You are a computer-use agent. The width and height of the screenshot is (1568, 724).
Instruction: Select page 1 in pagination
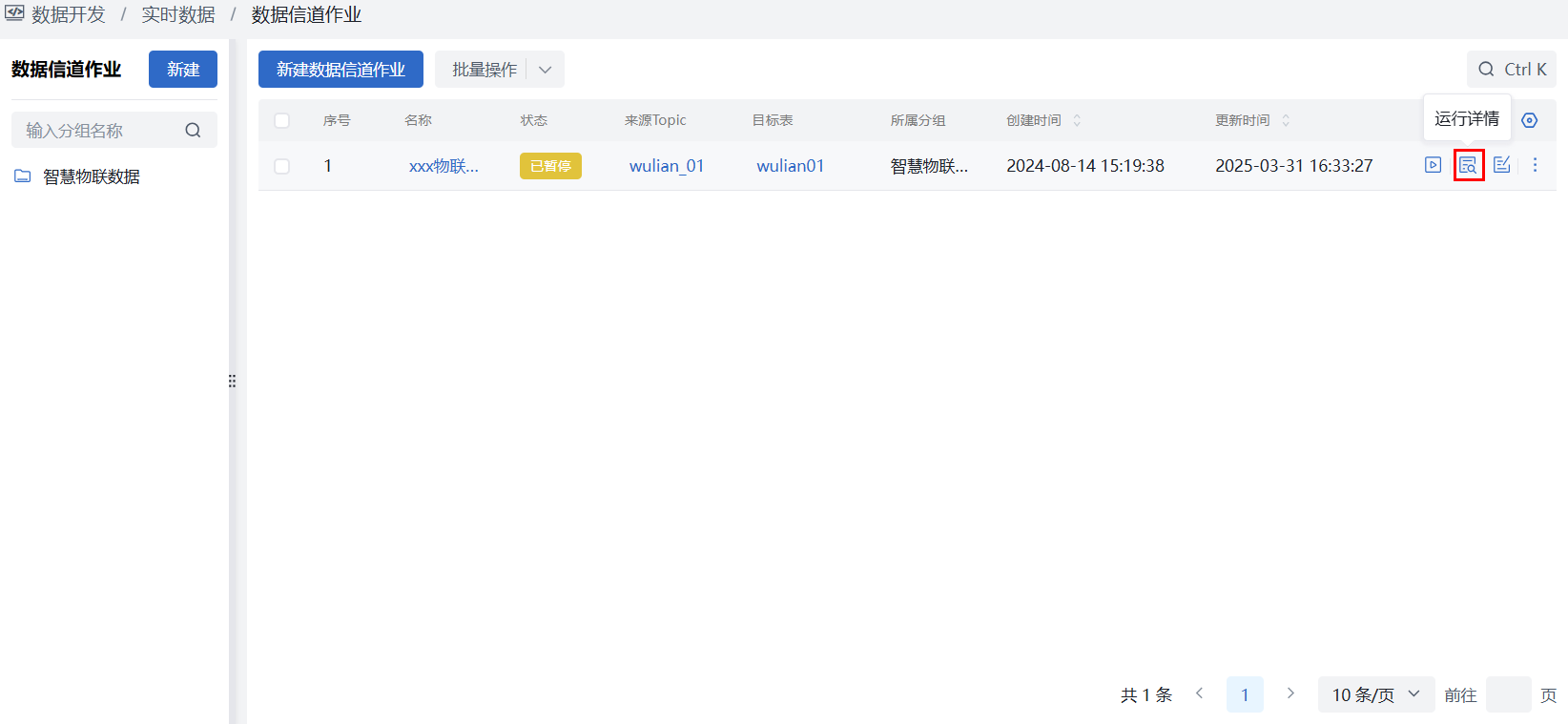(x=1245, y=694)
